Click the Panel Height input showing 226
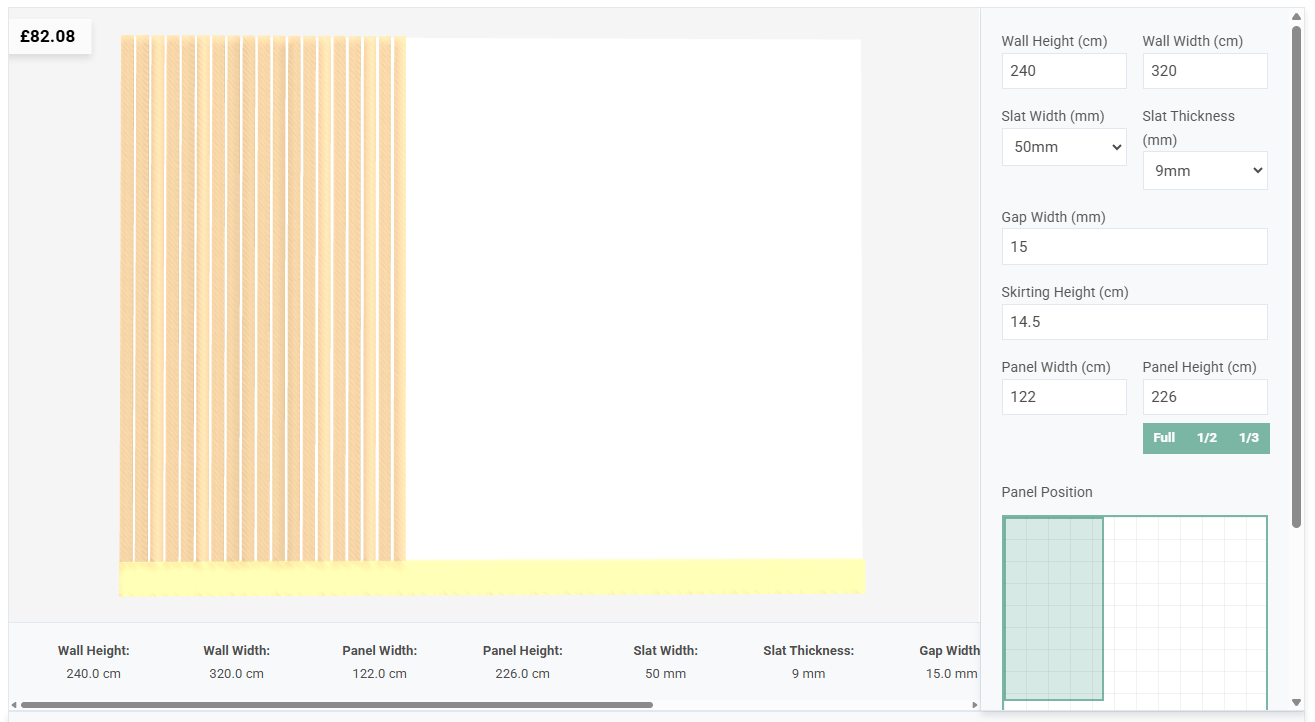1315x722 pixels. (x=1204, y=396)
